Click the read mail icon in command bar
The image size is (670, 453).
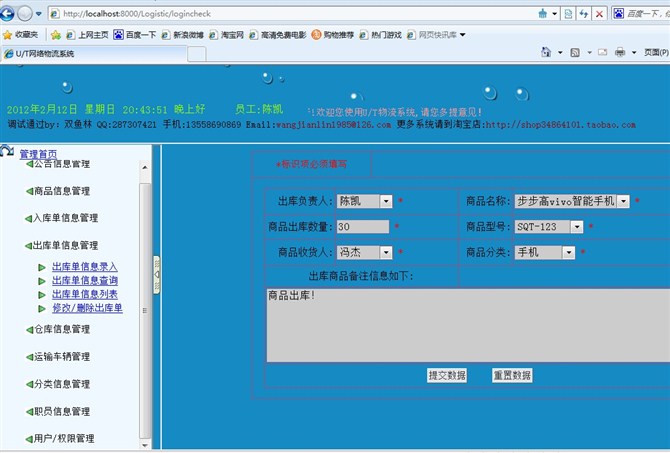[x=602, y=53]
